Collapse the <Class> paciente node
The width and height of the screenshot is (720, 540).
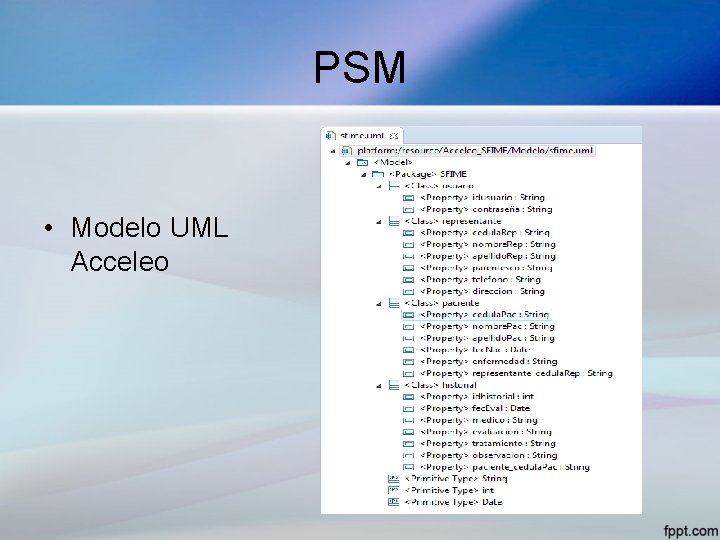click(379, 304)
